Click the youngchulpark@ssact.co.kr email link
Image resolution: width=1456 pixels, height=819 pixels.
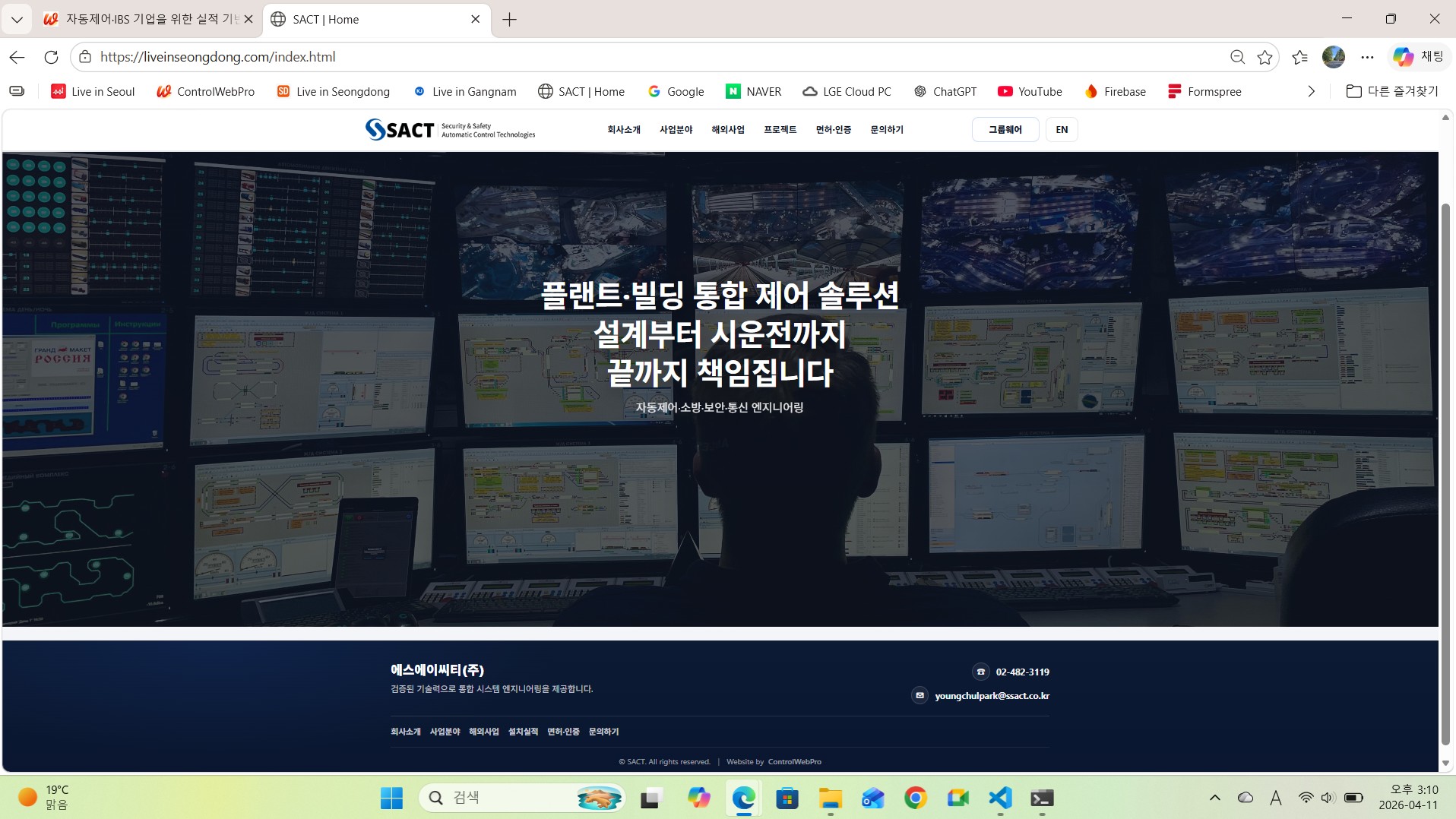(992, 695)
